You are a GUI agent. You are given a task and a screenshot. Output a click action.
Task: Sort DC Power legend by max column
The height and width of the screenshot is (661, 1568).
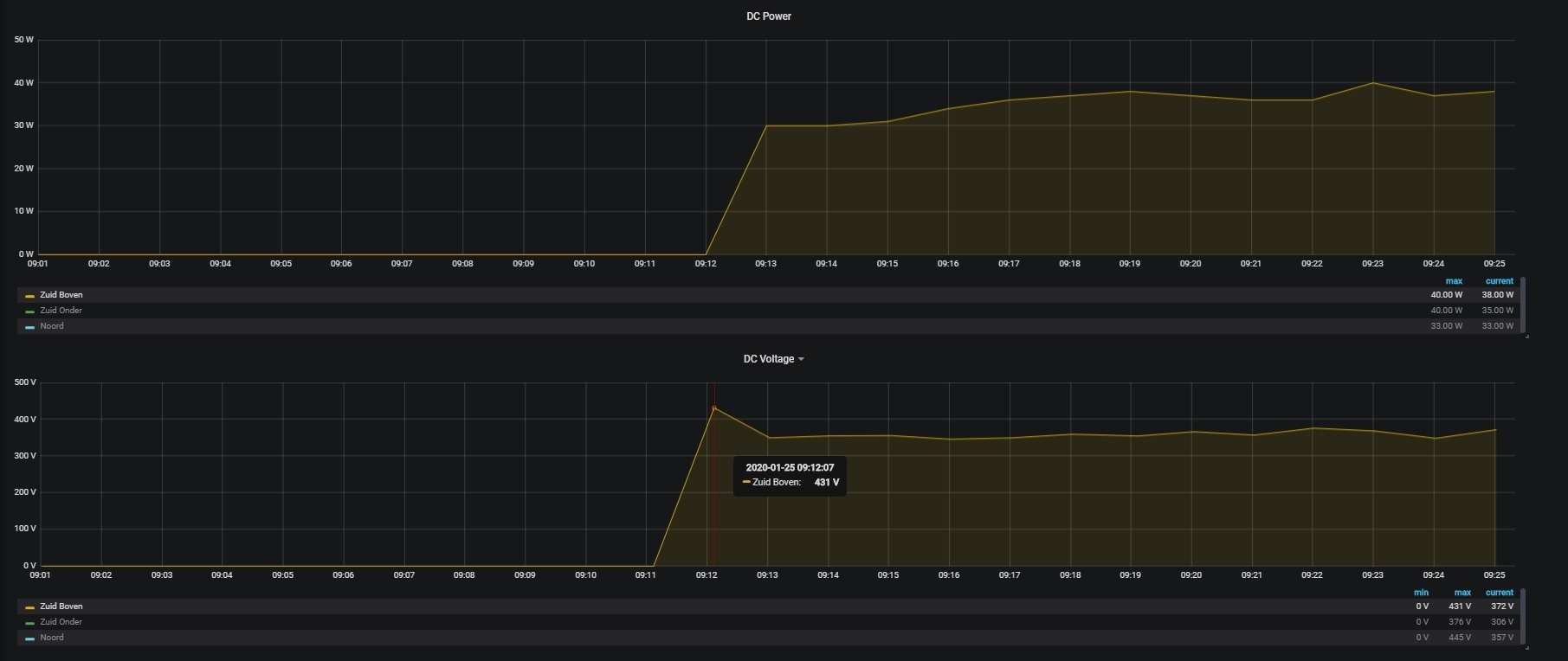[1454, 281]
